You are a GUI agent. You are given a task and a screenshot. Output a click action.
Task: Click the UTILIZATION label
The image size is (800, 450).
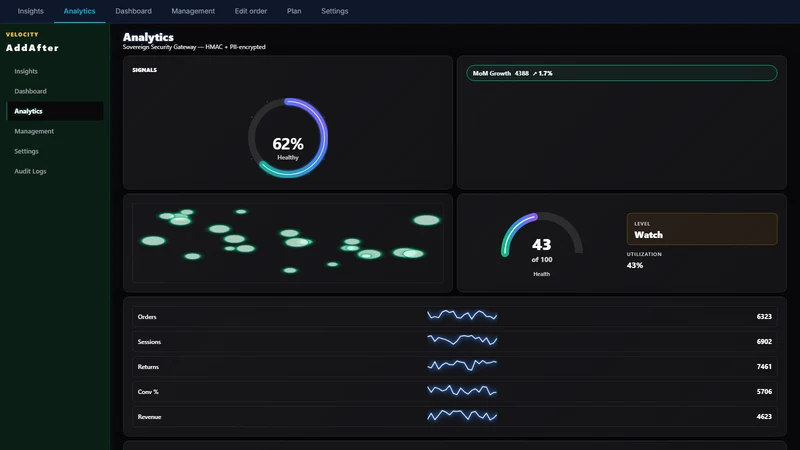[x=644, y=254]
